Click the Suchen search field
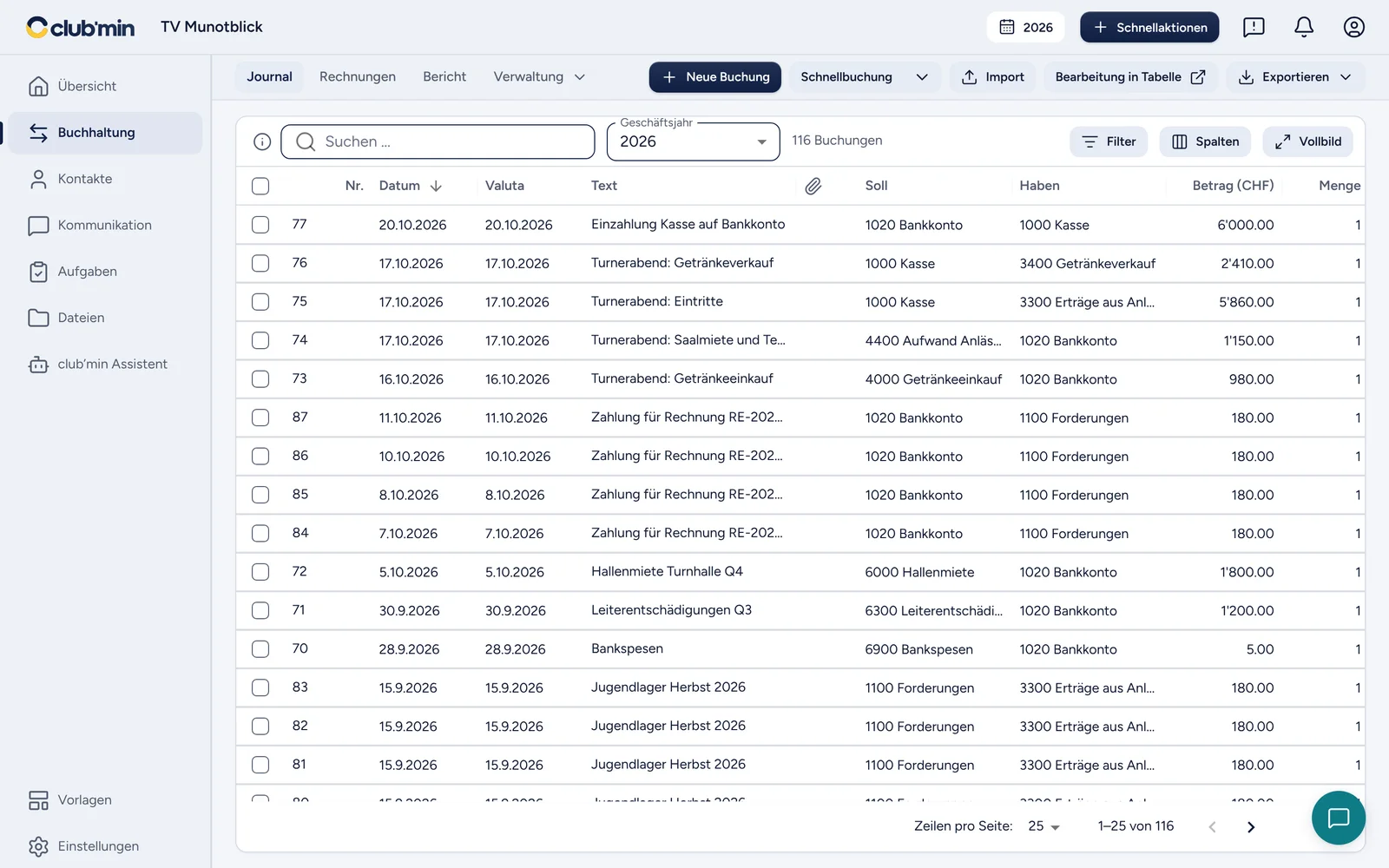Image resolution: width=1389 pixels, height=868 pixels. (438, 141)
